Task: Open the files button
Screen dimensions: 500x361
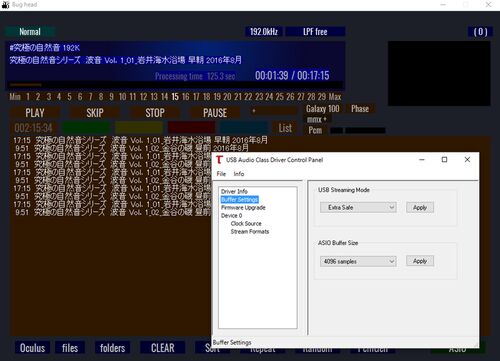Action: [x=70, y=348]
